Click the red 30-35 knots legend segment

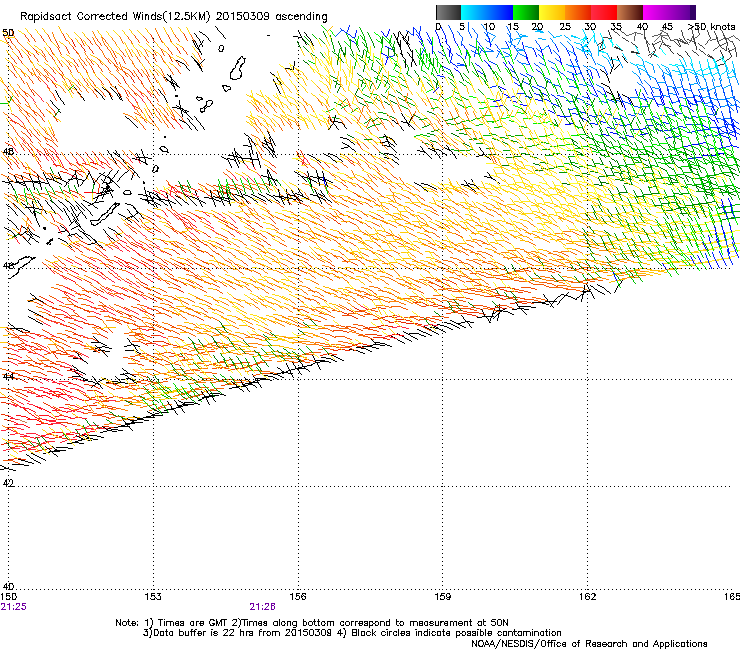[604, 12]
